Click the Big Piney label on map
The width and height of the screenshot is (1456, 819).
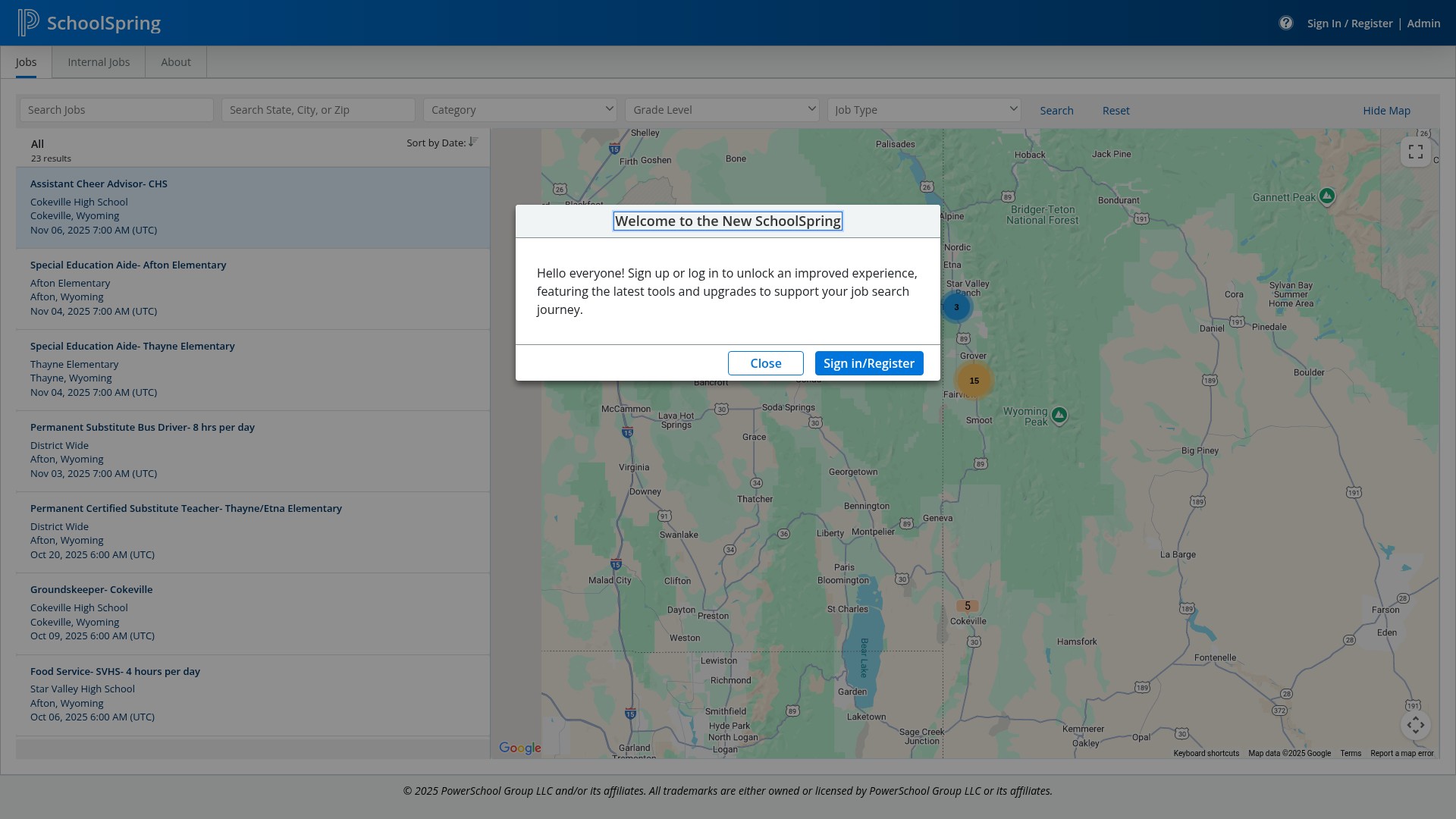click(1200, 450)
